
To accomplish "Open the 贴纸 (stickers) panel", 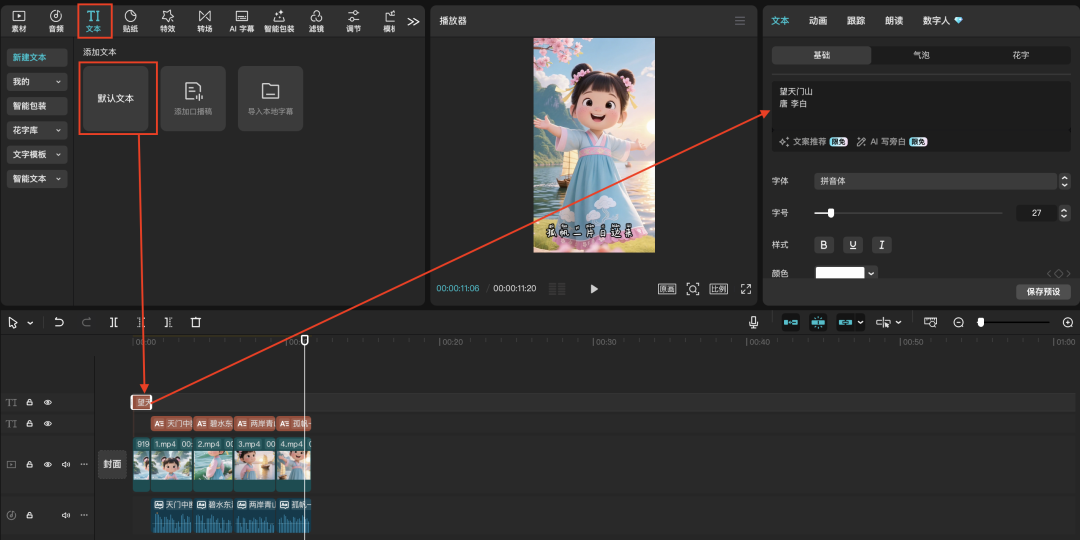I will point(130,20).
